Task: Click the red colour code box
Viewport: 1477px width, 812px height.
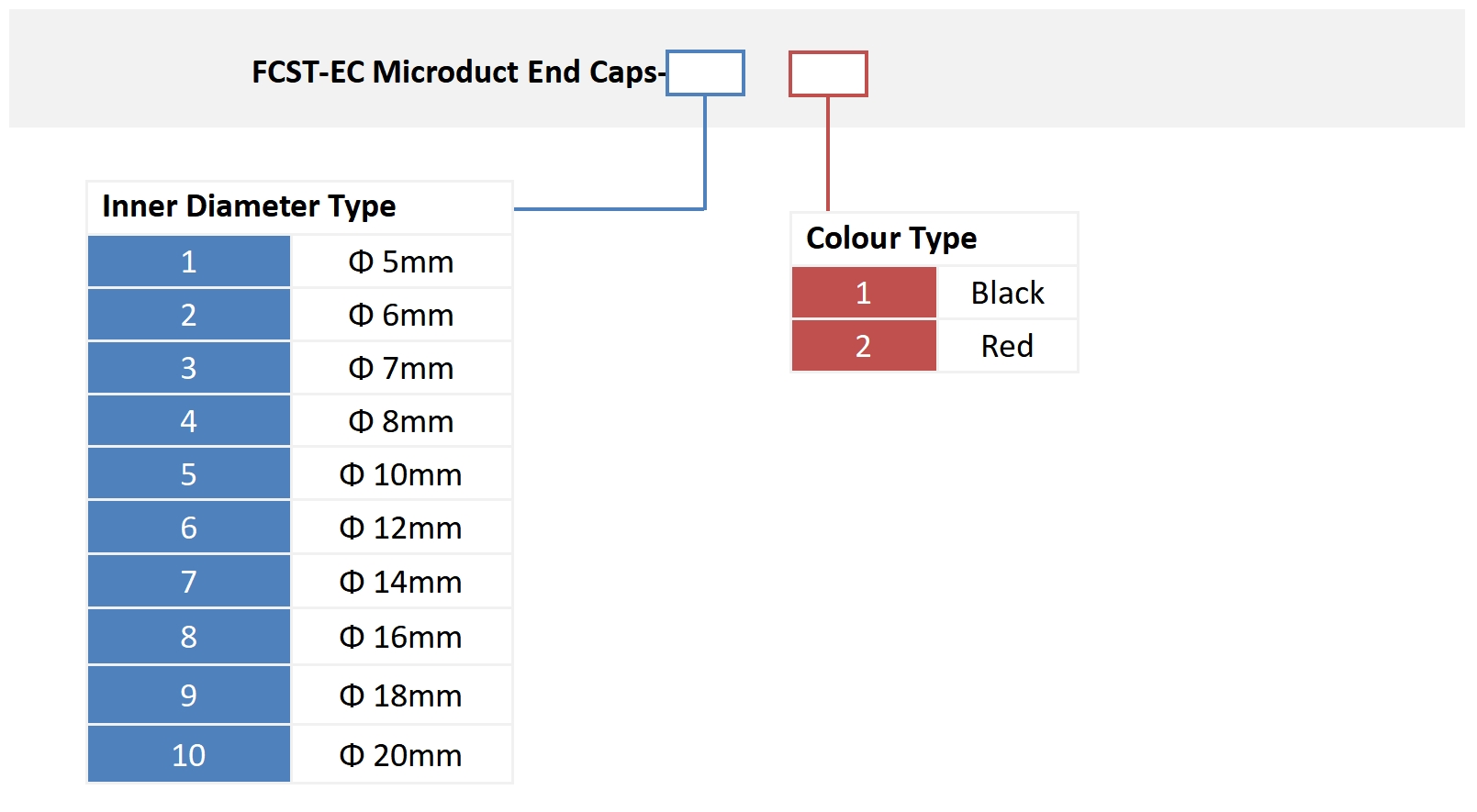Action: tap(828, 74)
